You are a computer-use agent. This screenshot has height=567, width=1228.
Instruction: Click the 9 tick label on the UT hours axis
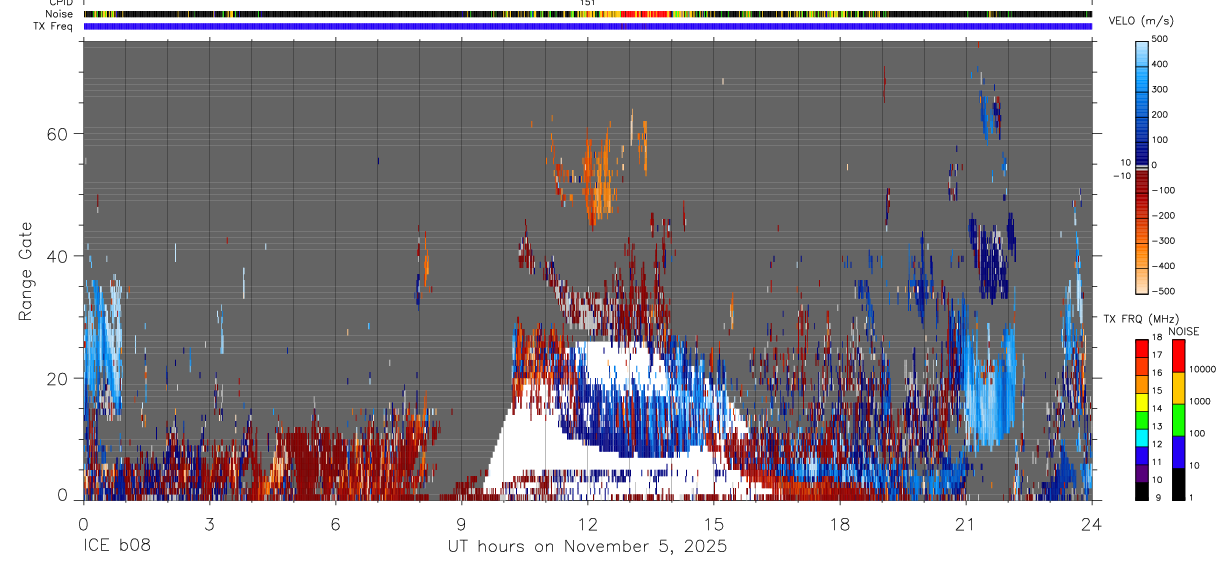461,524
